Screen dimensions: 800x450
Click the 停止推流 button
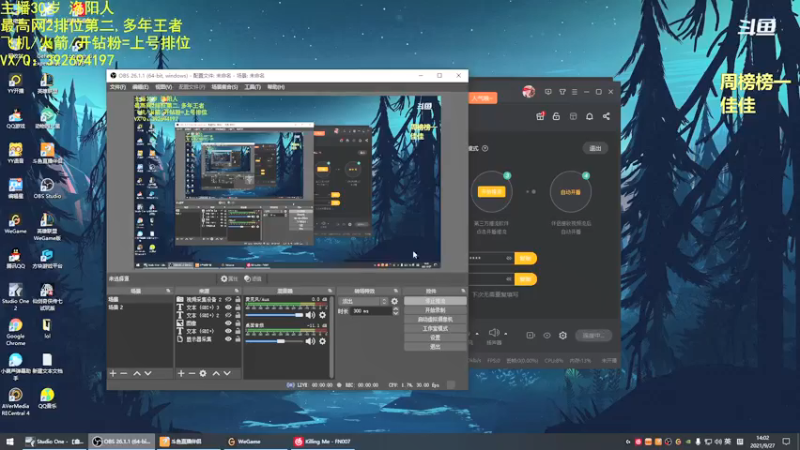click(x=435, y=301)
